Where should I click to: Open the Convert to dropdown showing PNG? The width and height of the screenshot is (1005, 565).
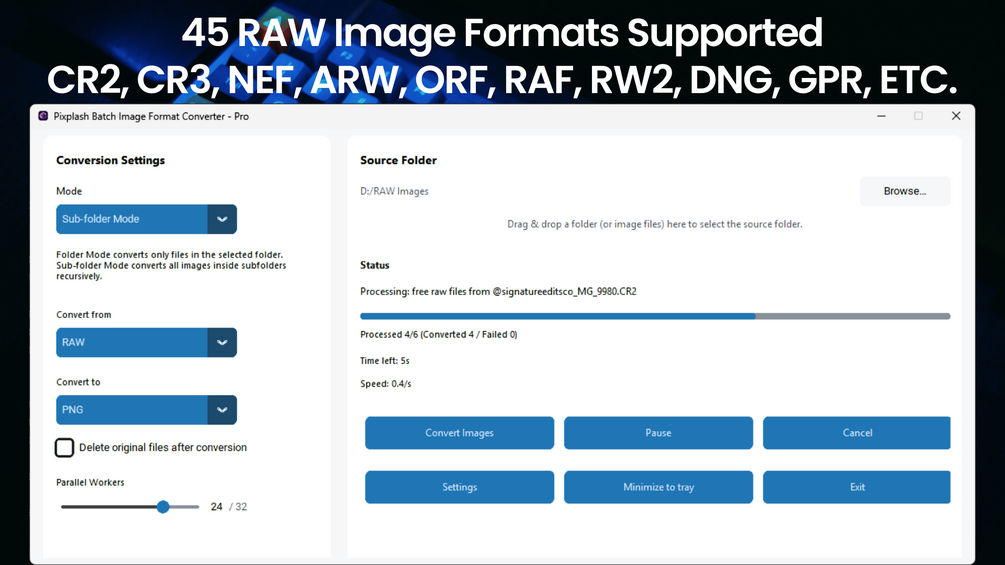click(x=146, y=410)
